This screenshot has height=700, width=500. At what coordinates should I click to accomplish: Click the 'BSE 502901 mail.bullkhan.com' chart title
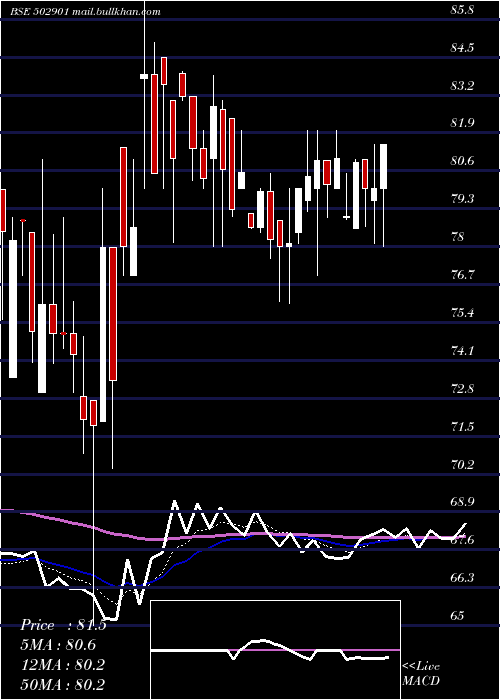click(85, 12)
